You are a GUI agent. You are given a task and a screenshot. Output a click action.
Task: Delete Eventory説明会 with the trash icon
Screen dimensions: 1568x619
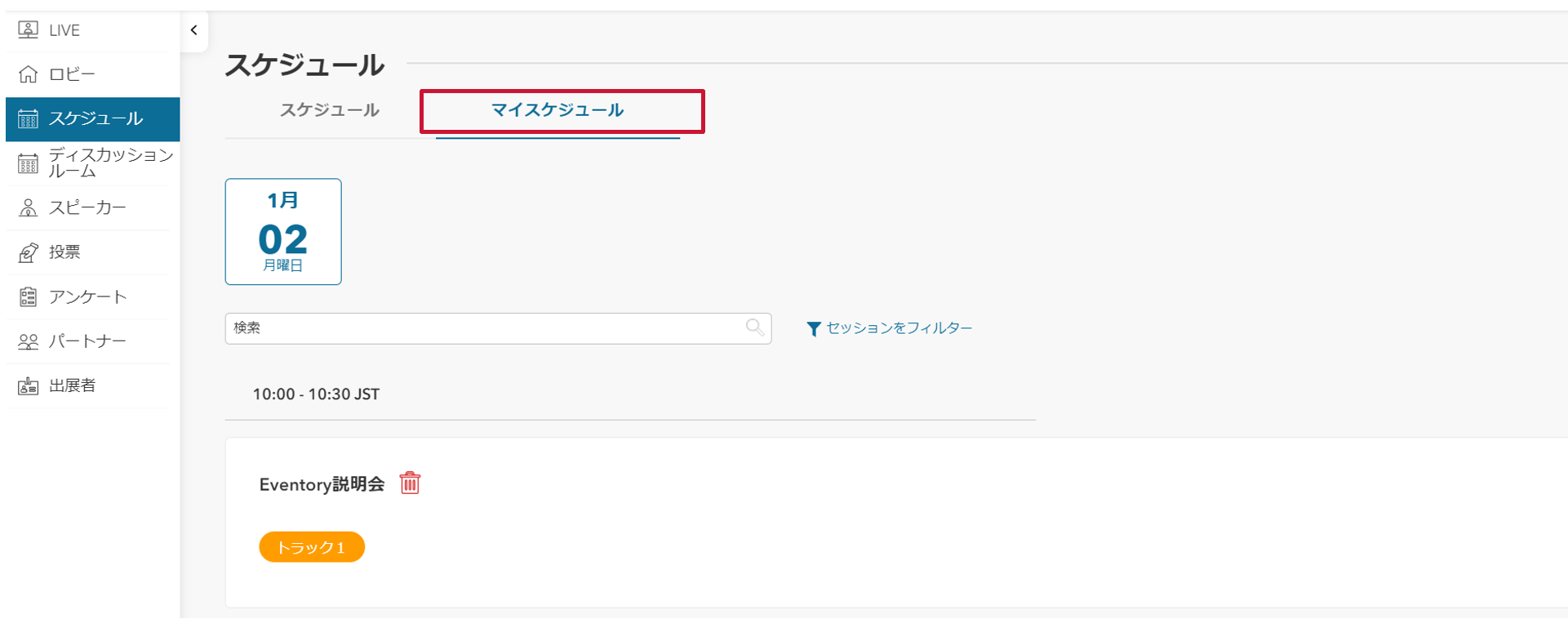point(410,483)
